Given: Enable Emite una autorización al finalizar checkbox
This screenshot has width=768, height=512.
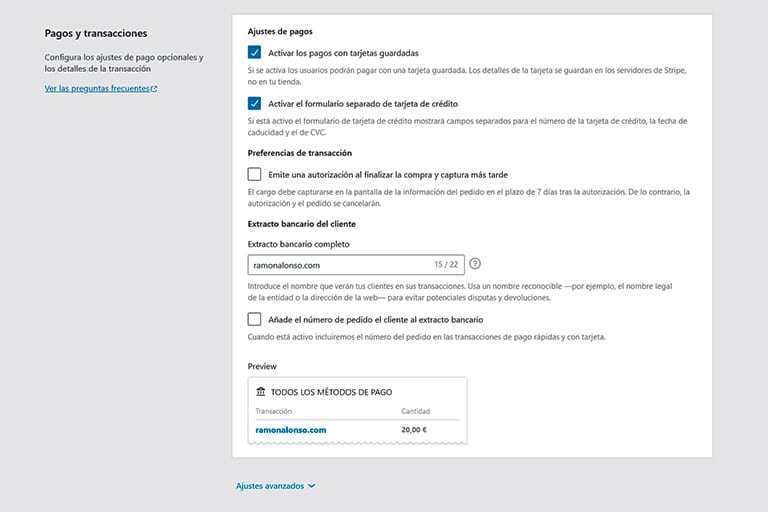Looking at the screenshot, I should pos(254,174).
